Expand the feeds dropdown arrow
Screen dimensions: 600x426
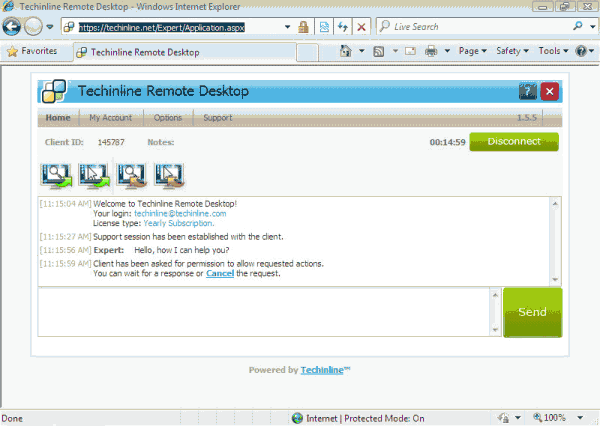(395, 51)
